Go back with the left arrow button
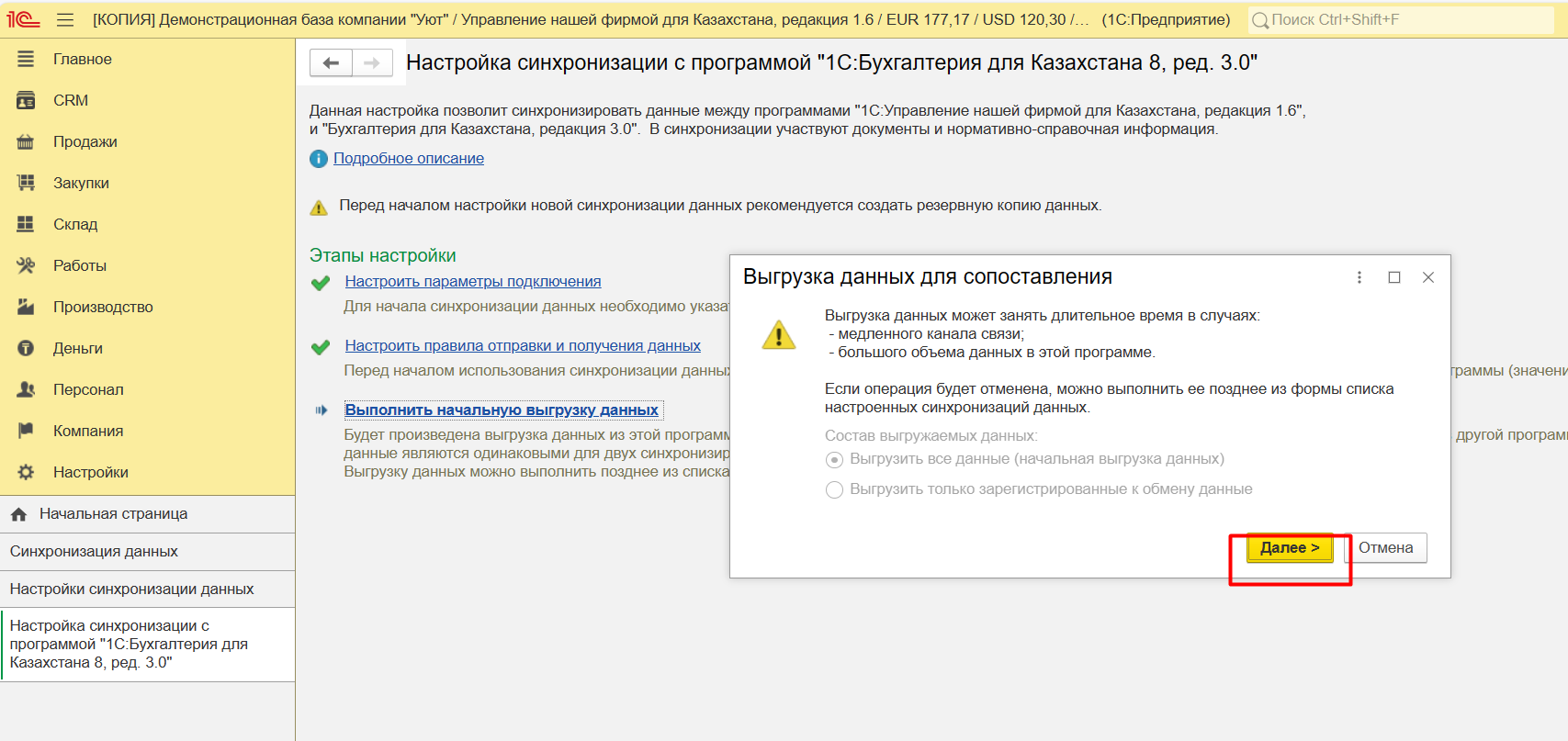Viewport: 1568px width, 741px height. 332,62
